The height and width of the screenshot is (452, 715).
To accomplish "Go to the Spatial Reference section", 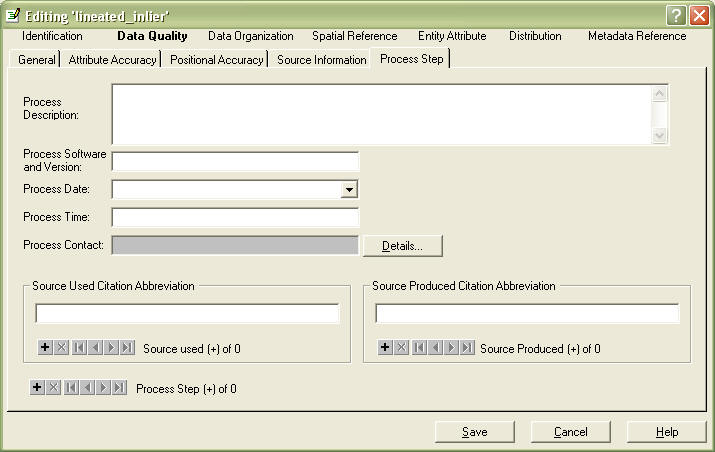I will coord(354,36).
